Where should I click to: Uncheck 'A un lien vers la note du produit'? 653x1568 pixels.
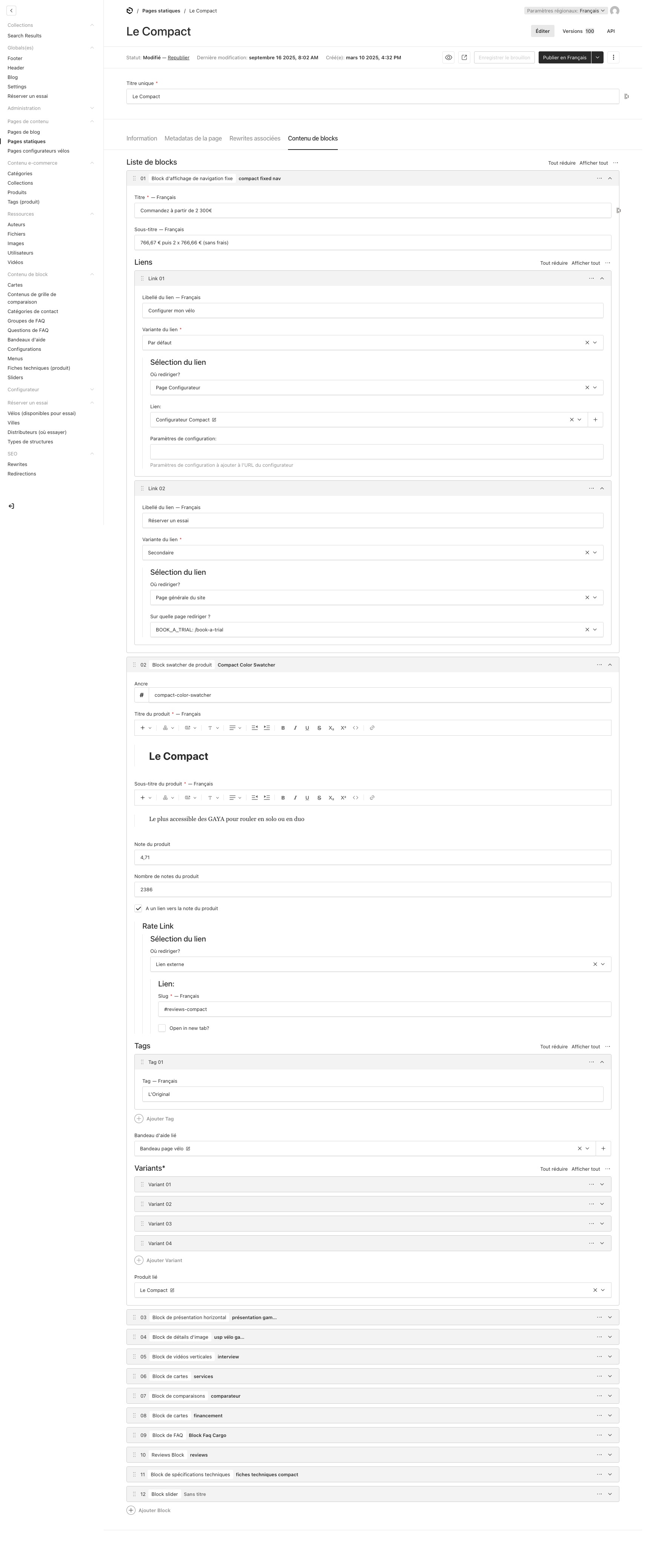pos(138,908)
